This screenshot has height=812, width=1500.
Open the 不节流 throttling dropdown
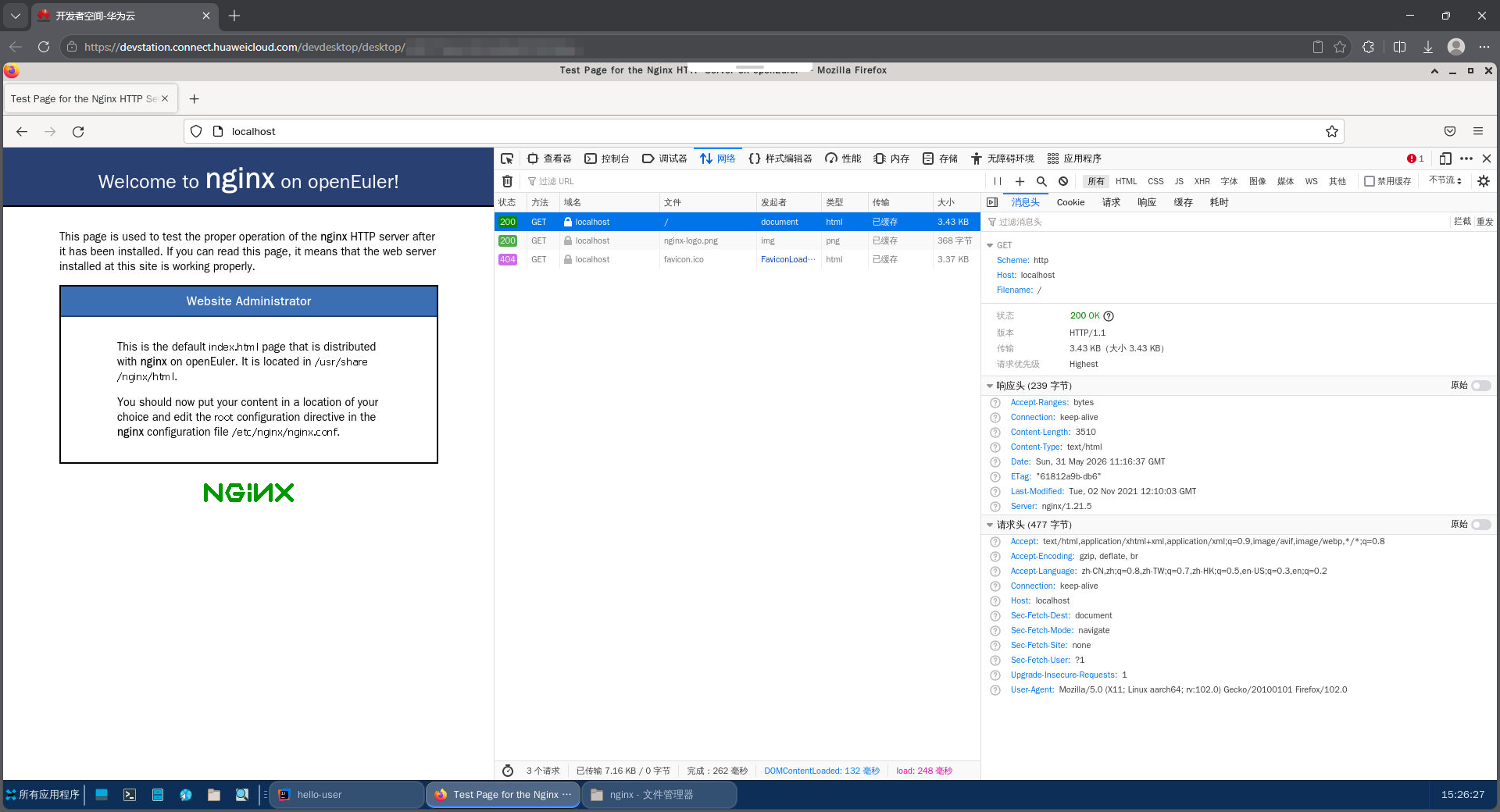tap(1445, 180)
